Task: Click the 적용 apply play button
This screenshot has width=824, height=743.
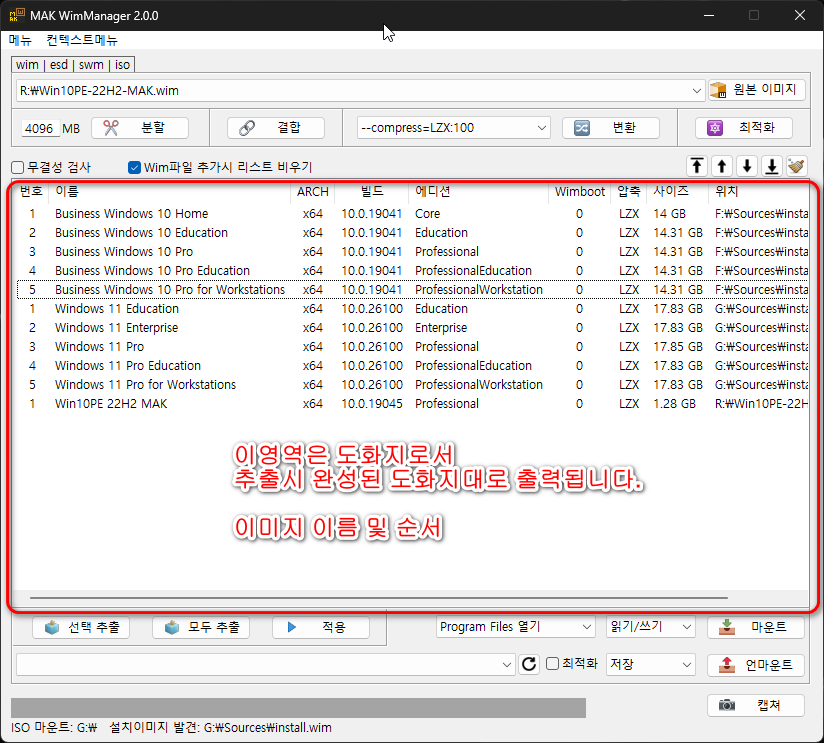Action: (321, 627)
